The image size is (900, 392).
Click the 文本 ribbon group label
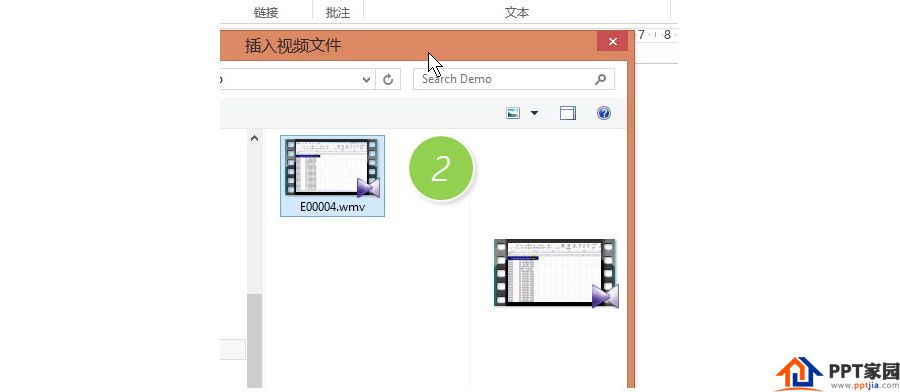[517, 13]
